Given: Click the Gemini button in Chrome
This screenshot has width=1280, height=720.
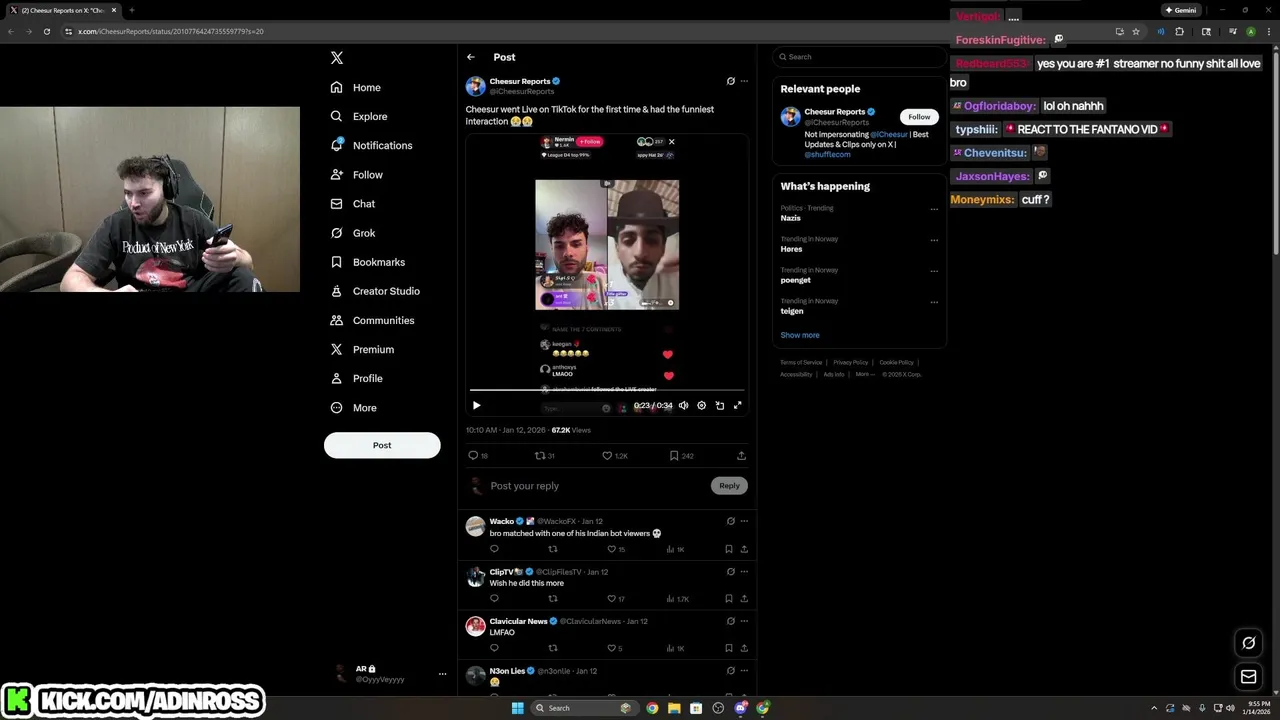Looking at the screenshot, I should pos(1181,10).
